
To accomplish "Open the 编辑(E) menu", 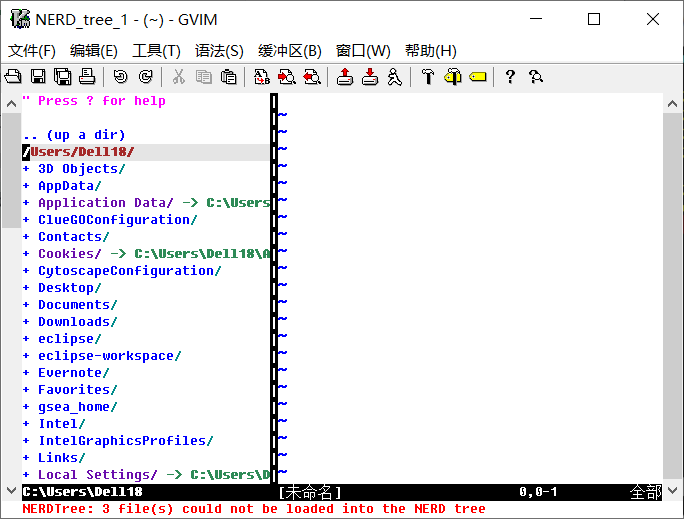I will [94, 51].
